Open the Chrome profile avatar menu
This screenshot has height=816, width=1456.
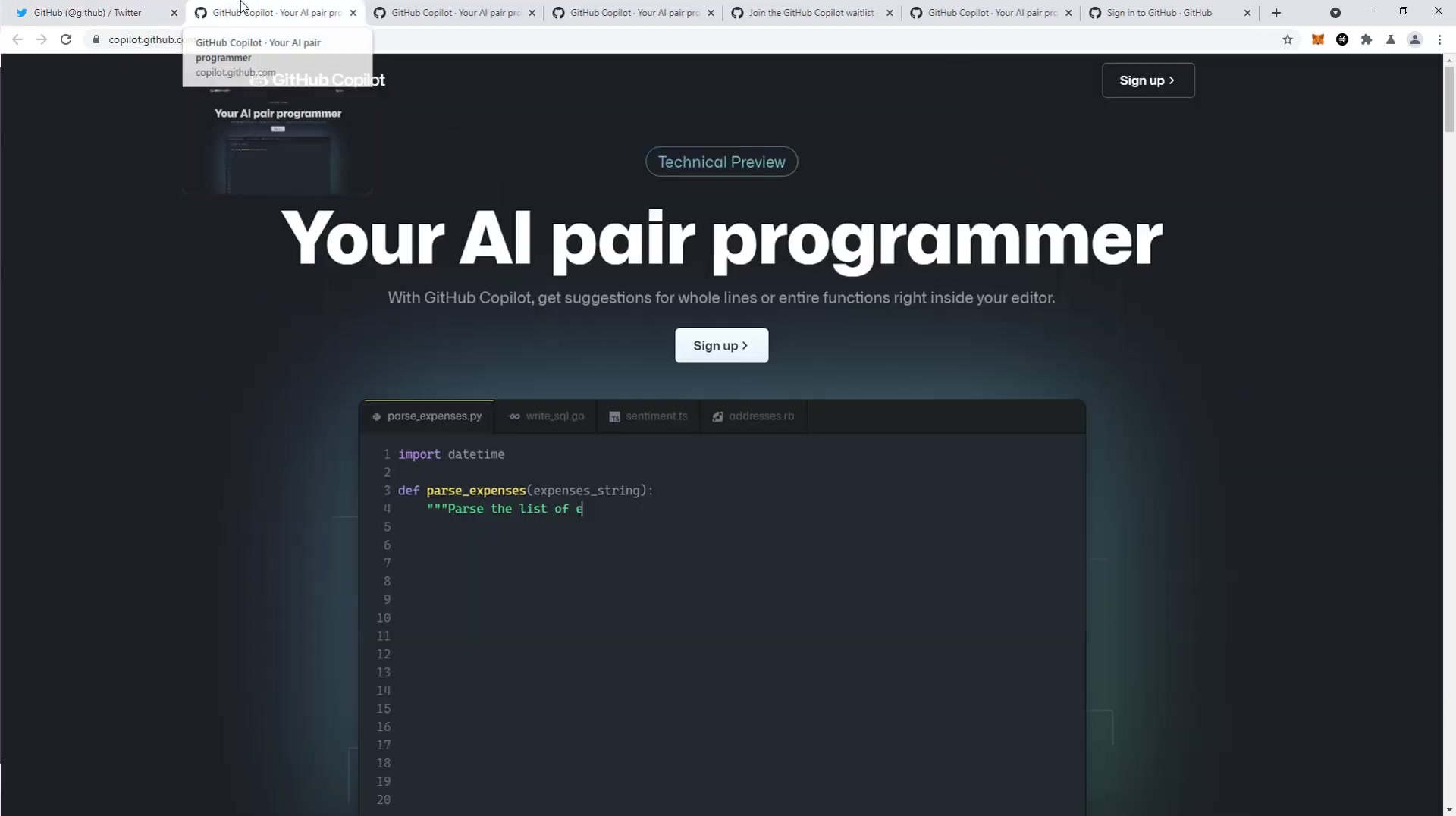click(1415, 39)
